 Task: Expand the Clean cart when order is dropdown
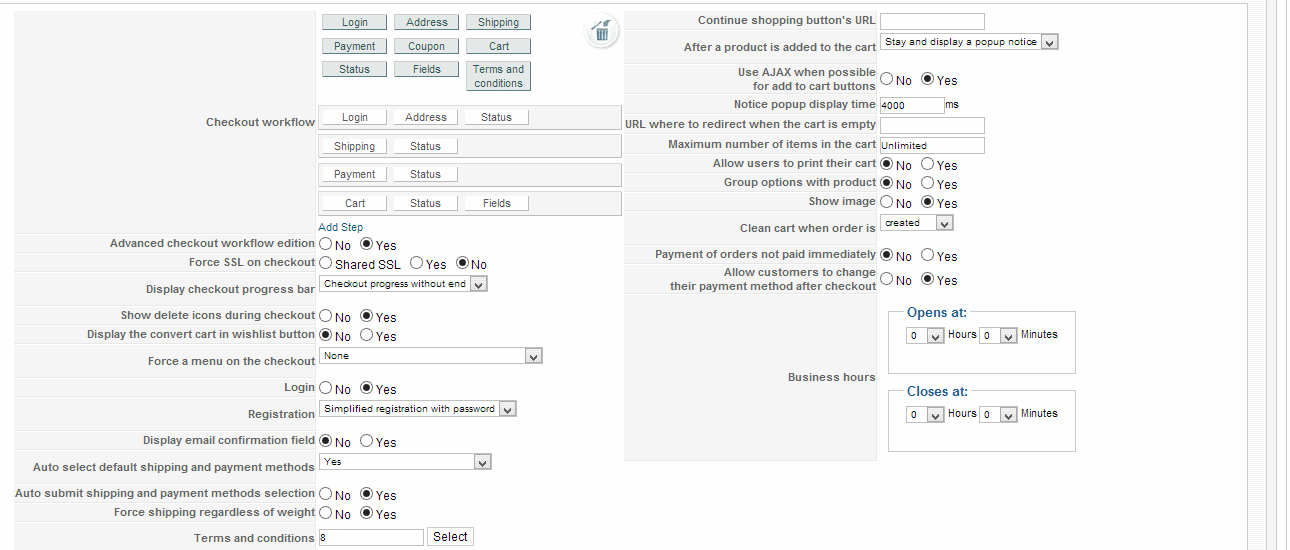917,223
